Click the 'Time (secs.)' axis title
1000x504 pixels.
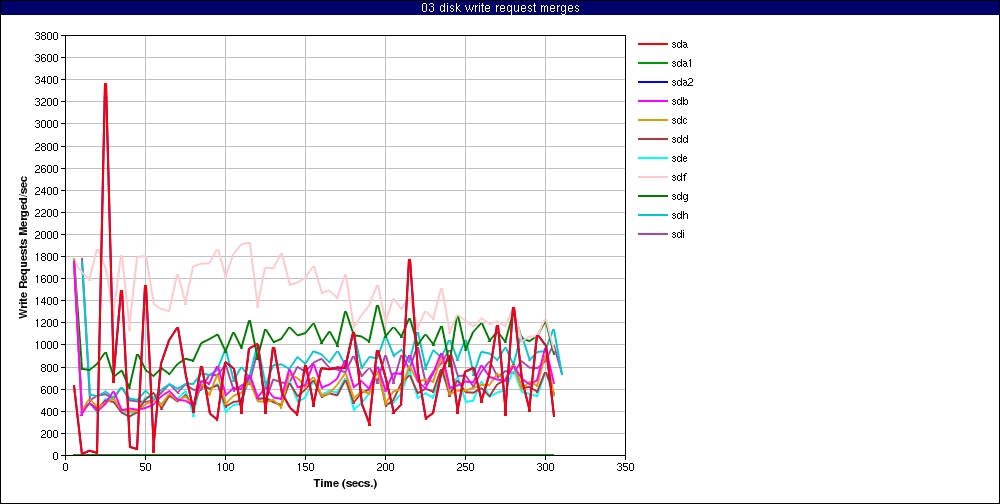[345, 483]
